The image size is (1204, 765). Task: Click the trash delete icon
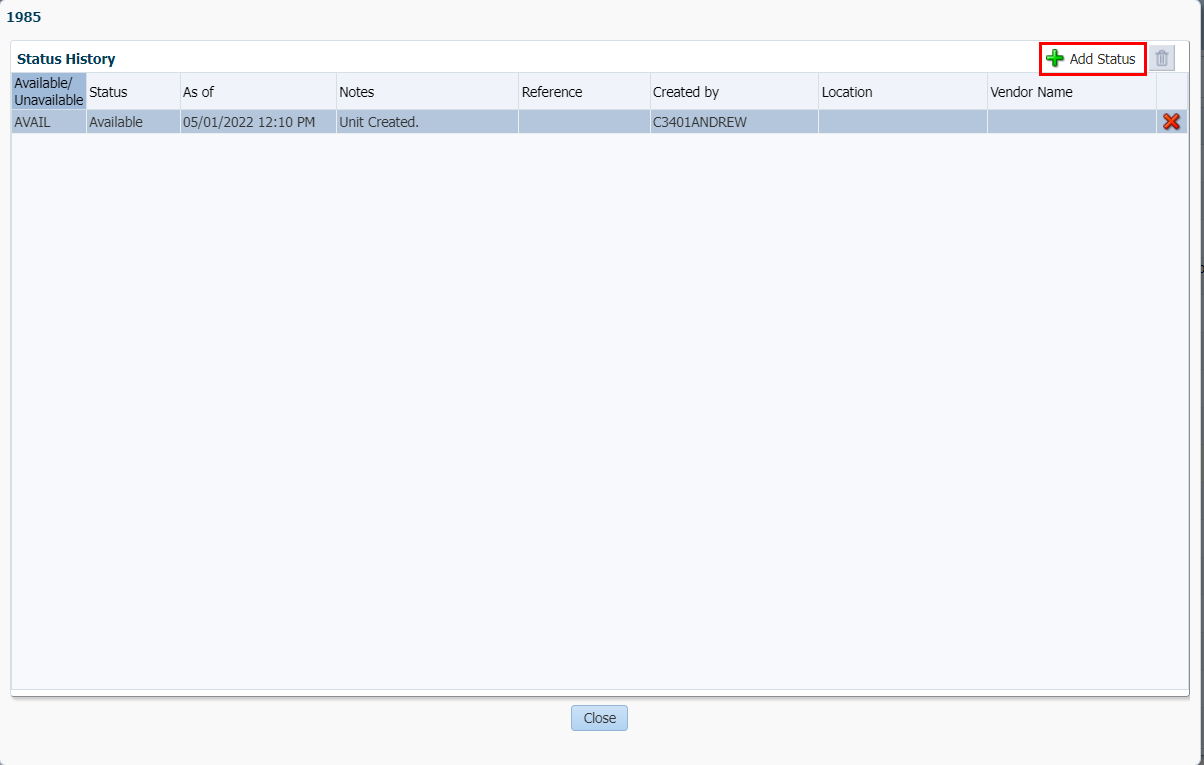1161,58
